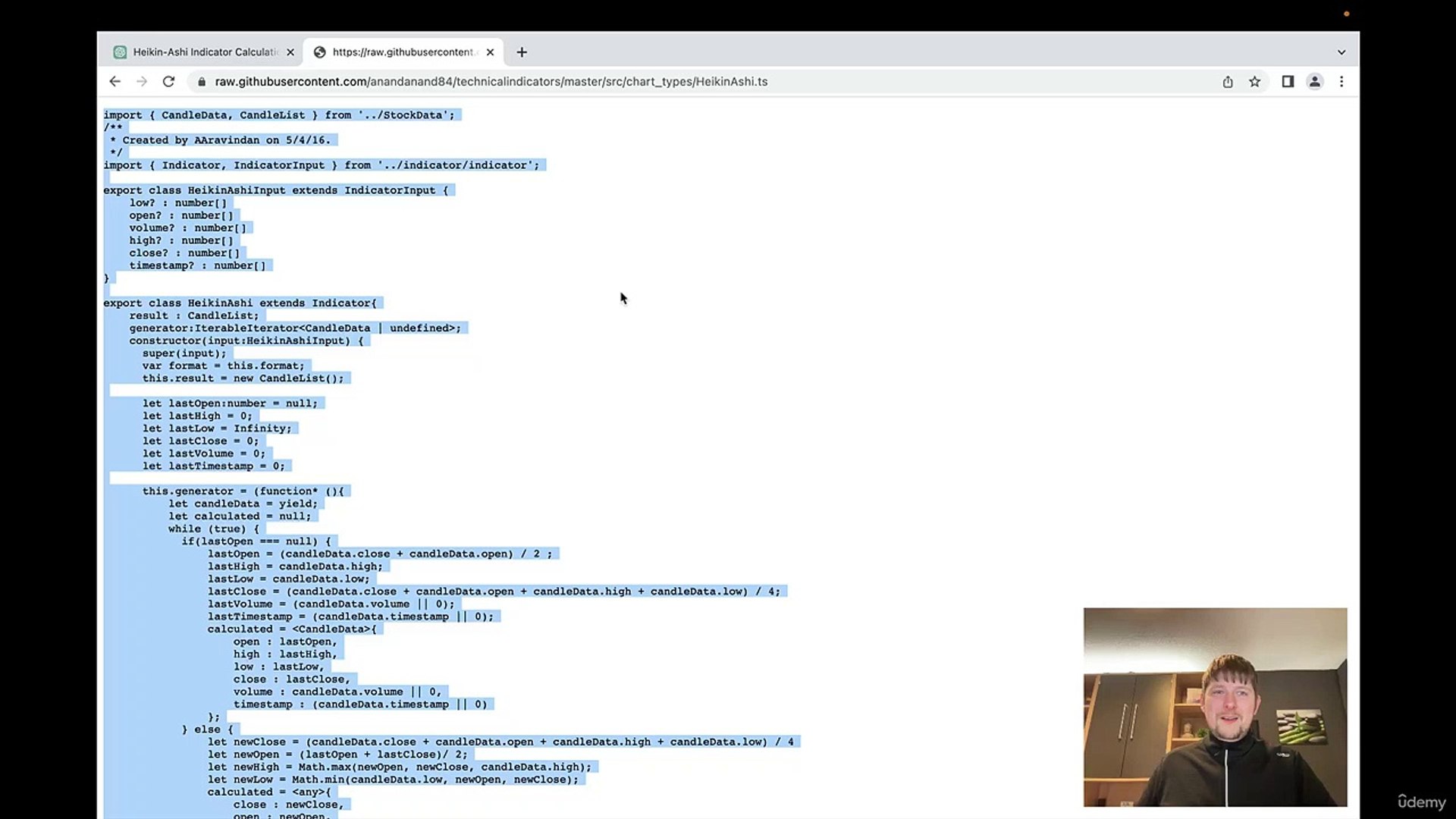The height and width of the screenshot is (819, 1456).
Task: Click the ChatGPT favicon on the first tab
Action: [x=121, y=52]
